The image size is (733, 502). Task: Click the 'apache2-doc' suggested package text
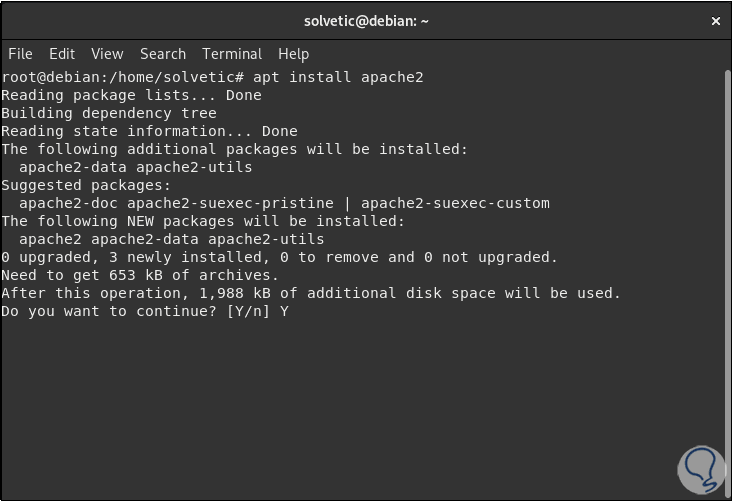click(68, 203)
